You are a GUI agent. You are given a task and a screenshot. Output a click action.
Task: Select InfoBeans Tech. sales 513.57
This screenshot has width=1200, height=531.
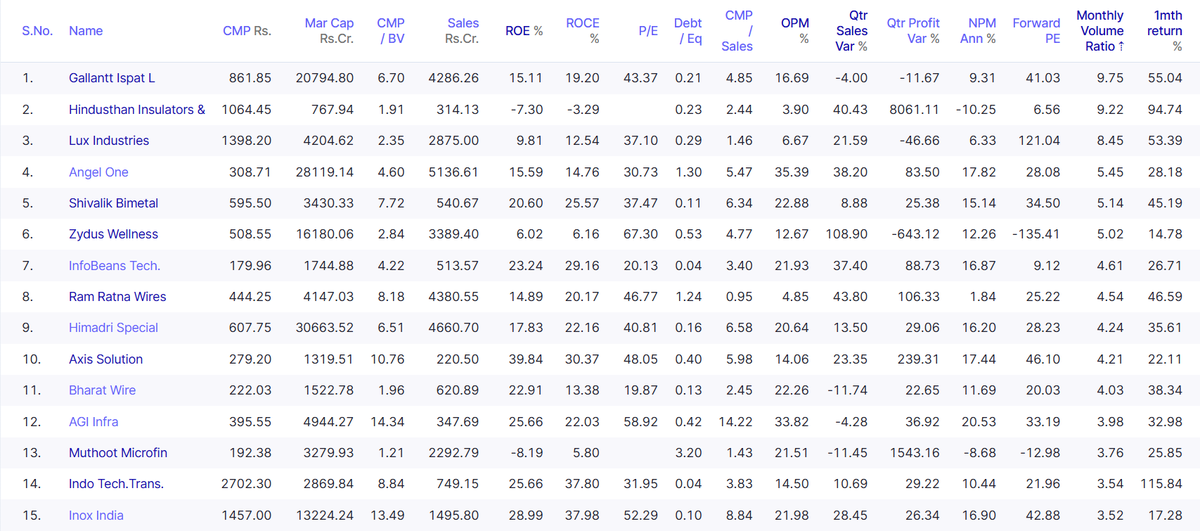[459, 265]
